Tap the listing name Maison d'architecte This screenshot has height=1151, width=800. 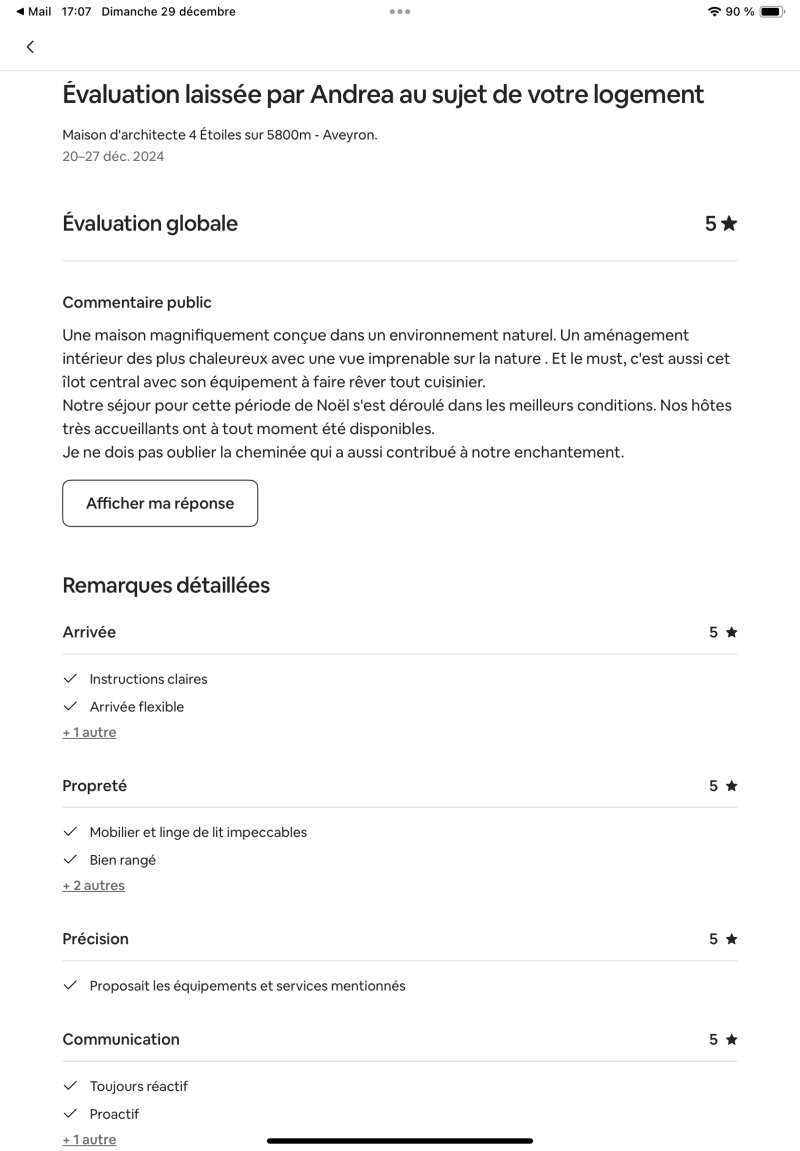click(x=219, y=135)
